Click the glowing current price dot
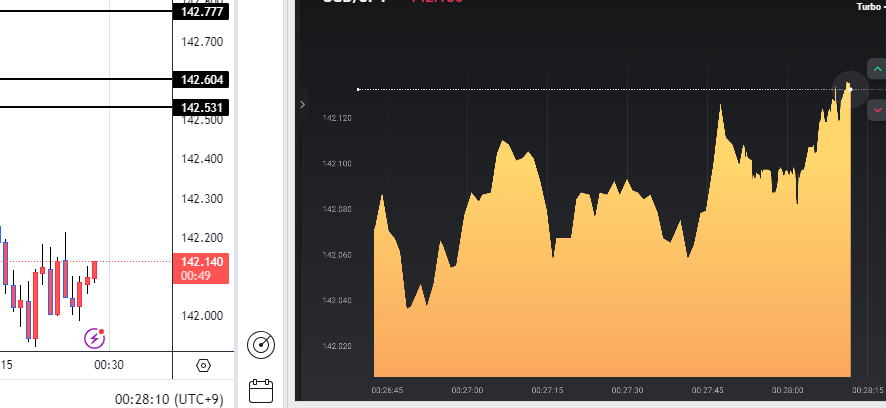 point(849,88)
